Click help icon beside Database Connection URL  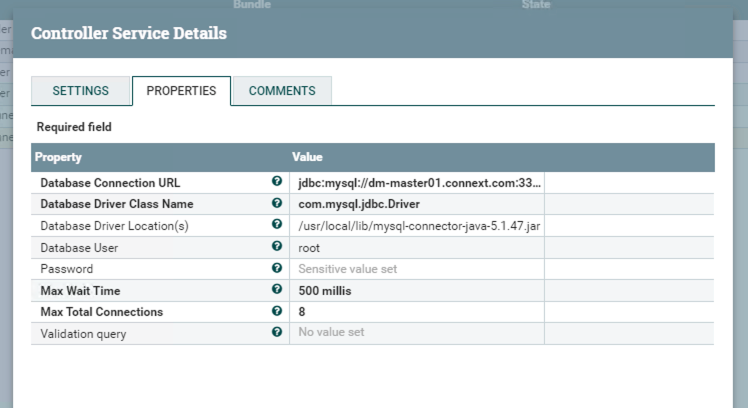[x=277, y=182]
